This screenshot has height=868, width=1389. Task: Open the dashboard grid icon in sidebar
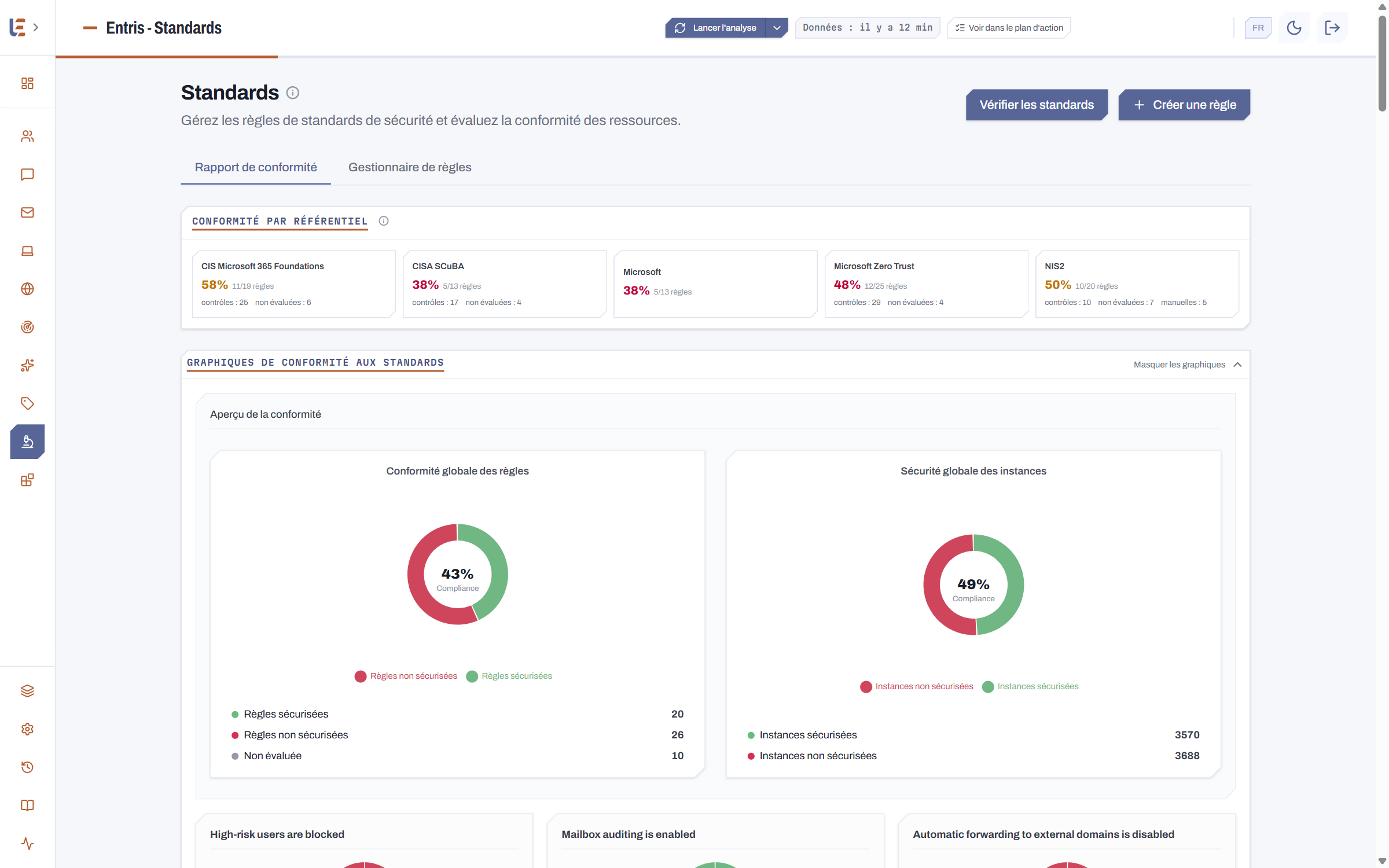coord(27,83)
